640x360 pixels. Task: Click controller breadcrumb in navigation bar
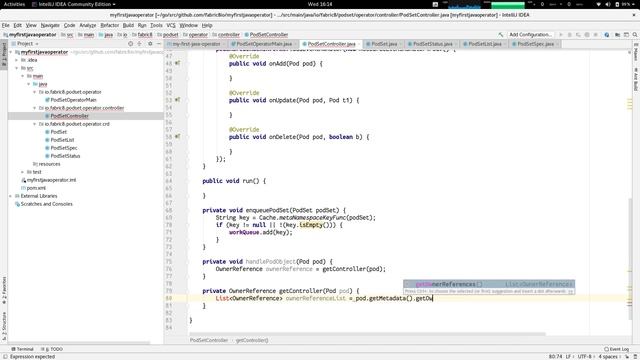pyautogui.click(x=229, y=35)
